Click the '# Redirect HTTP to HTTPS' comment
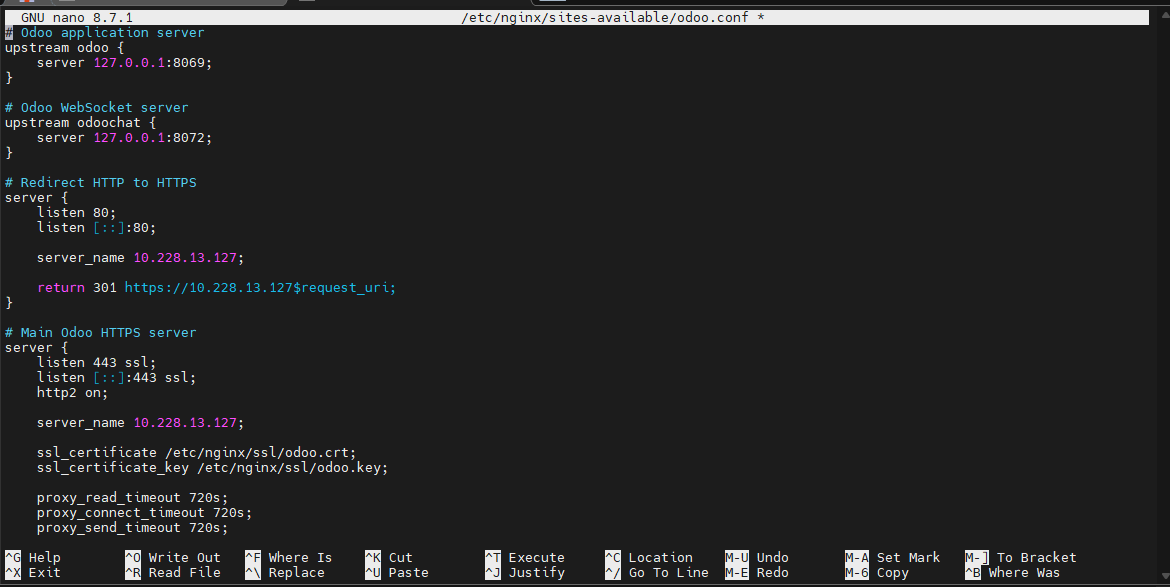The image size is (1170, 587). pyautogui.click(x=101, y=183)
